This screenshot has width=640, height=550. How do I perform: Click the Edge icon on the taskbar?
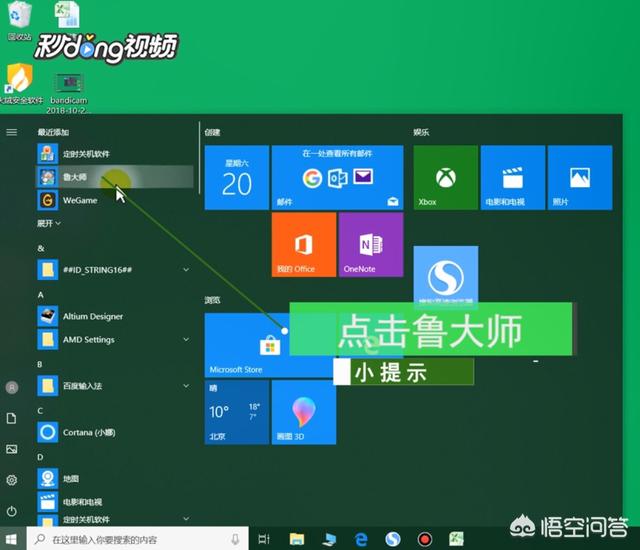(361, 539)
